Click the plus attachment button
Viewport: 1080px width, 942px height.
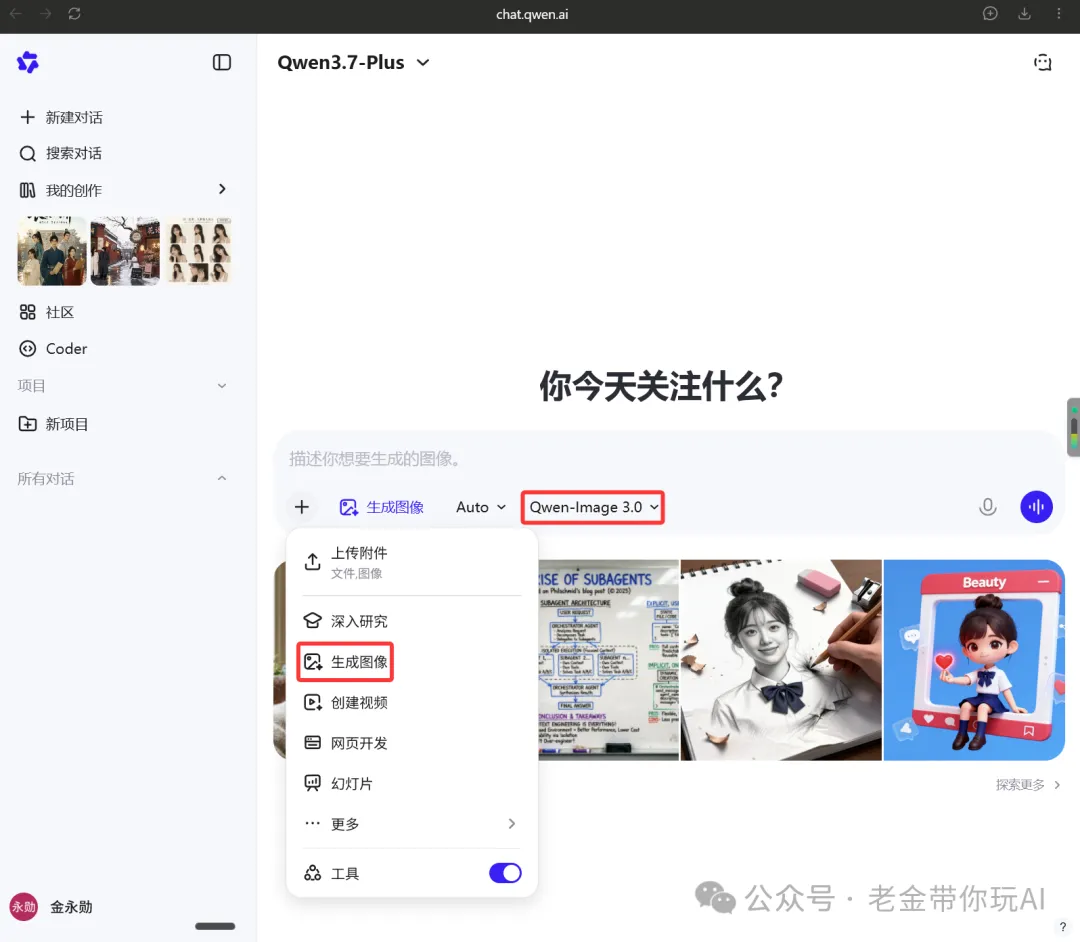coord(302,507)
